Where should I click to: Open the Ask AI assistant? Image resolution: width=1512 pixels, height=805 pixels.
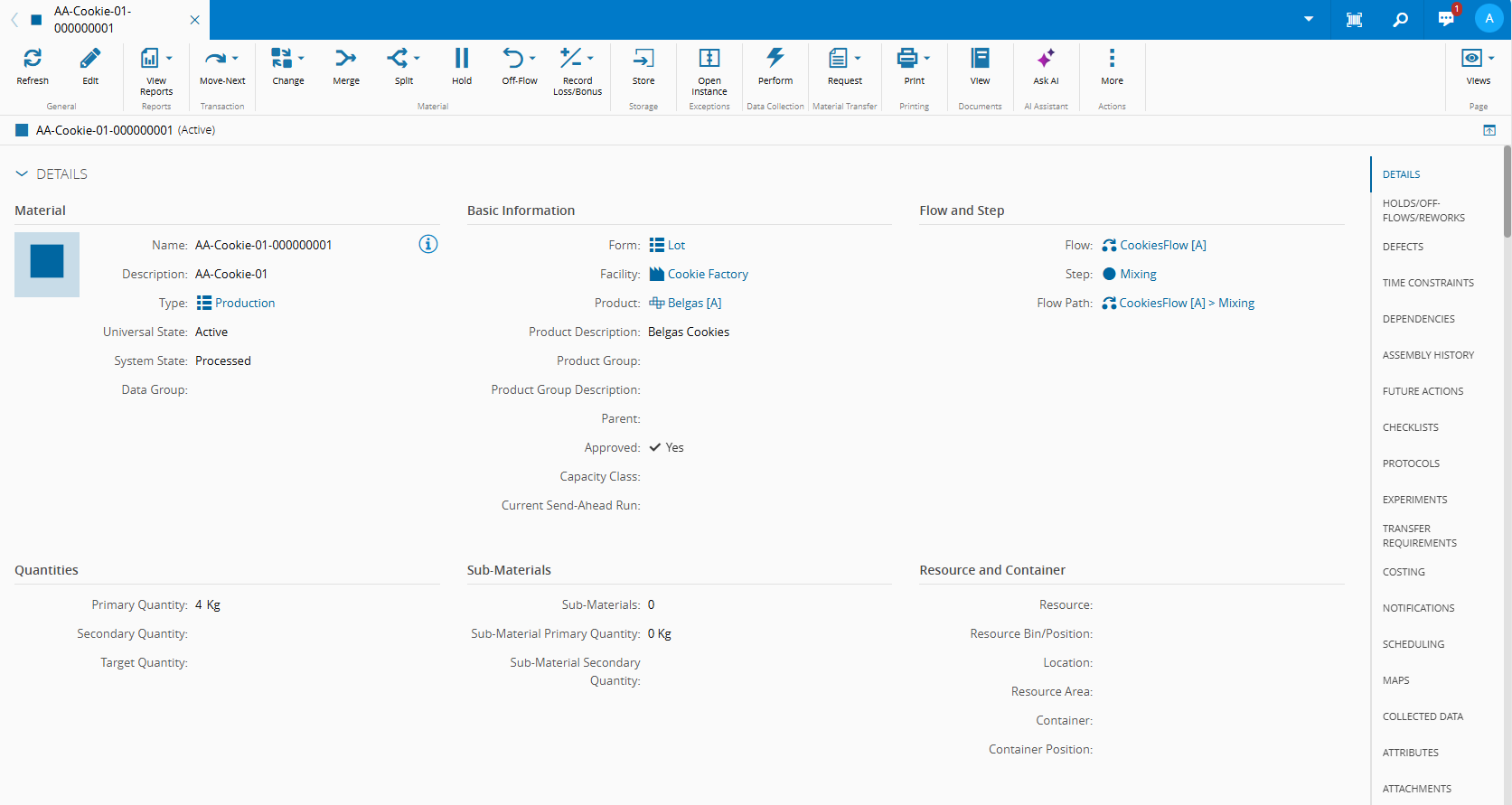pyautogui.click(x=1046, y=59)
